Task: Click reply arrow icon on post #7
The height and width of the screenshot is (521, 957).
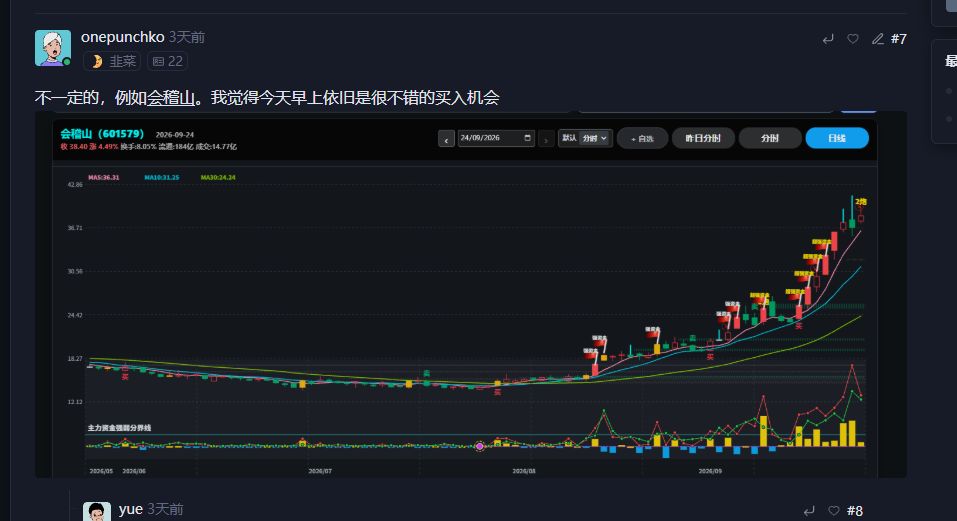Action: coord(828,39)
